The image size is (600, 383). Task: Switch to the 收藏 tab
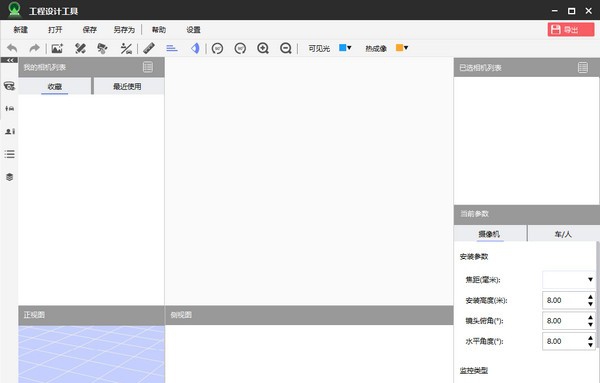click(x=55, y=86)
